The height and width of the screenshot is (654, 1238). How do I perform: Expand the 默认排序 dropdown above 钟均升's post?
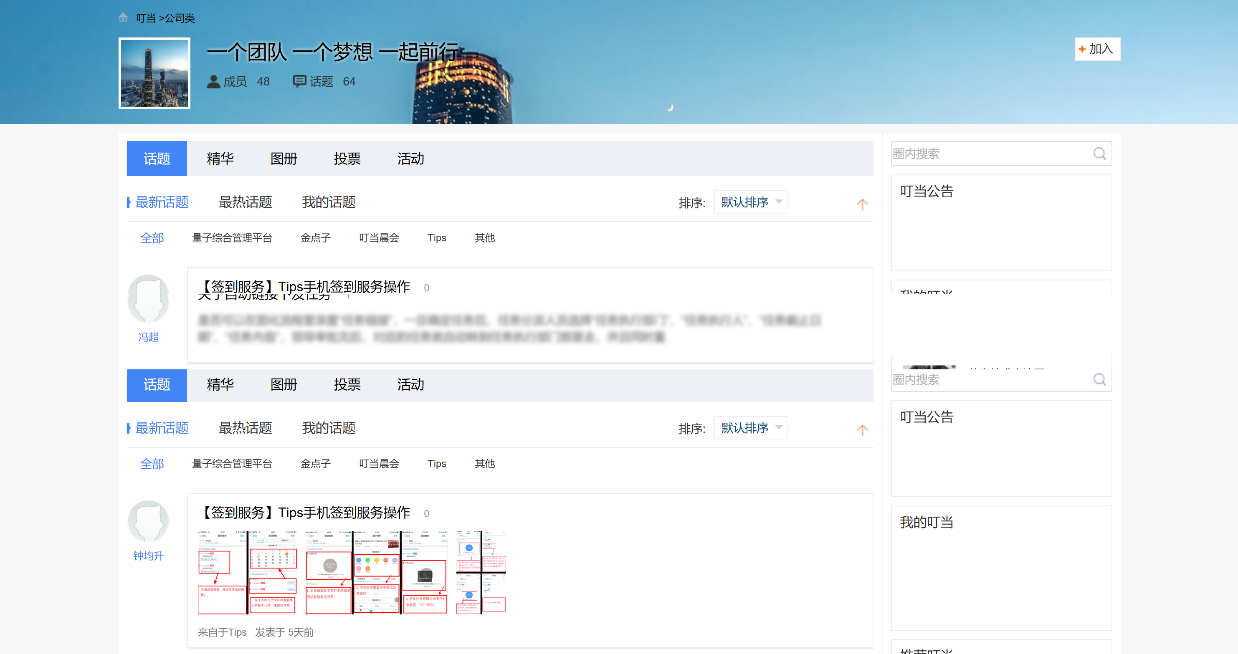[751, 428]
